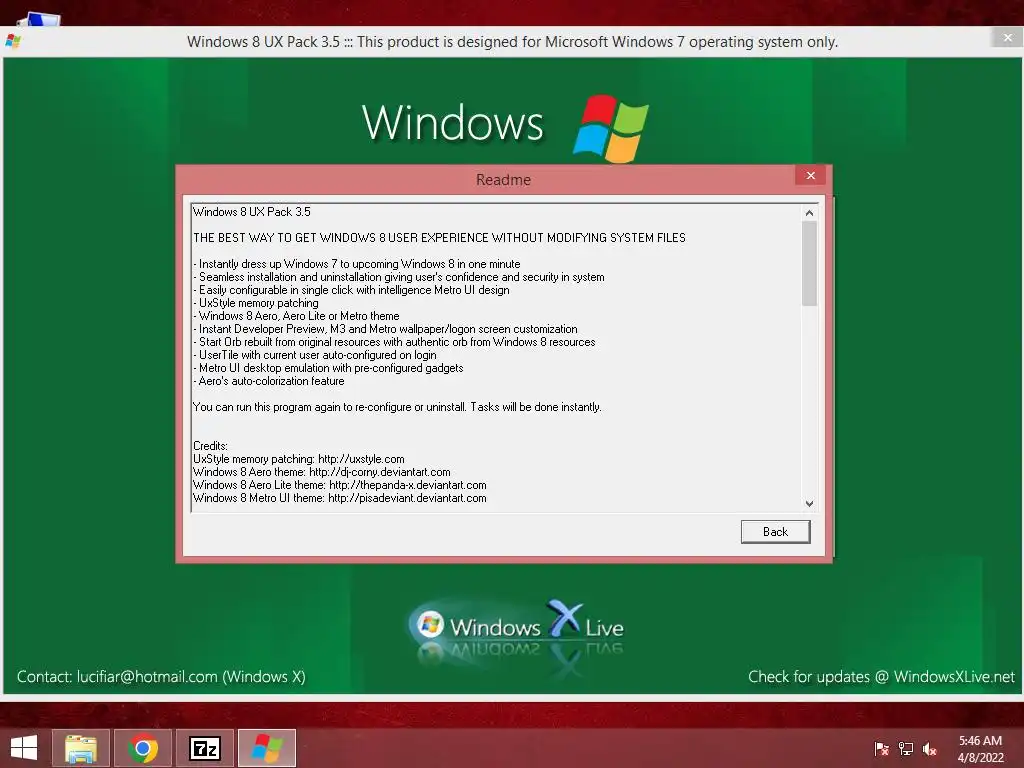Close the Windows 8 UX Pack window

point(1008,38)
